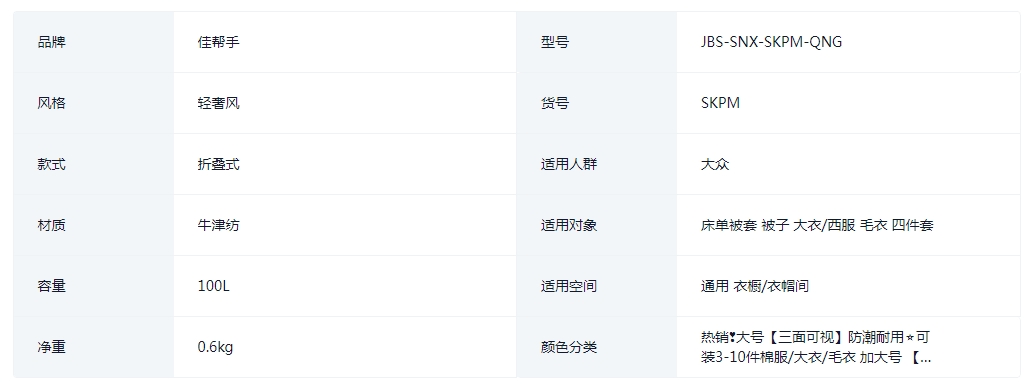This screenshot has height=386, width=1033.
Task: Select the 风格 label cell
Action: 94,103
